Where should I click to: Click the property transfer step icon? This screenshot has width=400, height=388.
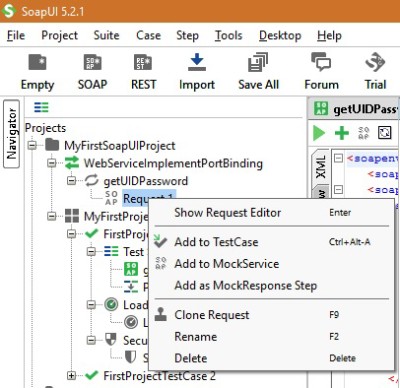point(131,286)
